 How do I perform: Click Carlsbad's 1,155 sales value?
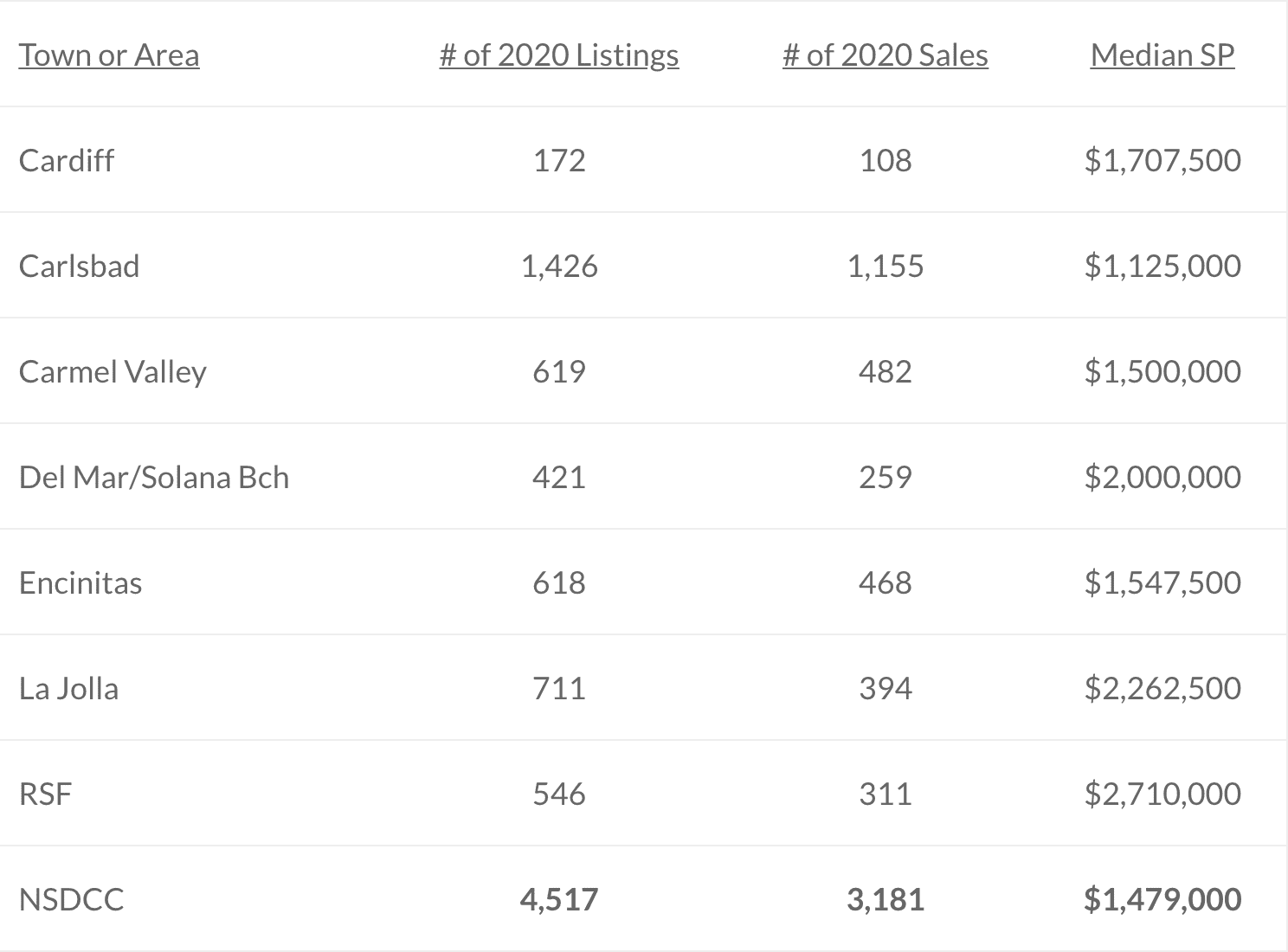point(885,267)
